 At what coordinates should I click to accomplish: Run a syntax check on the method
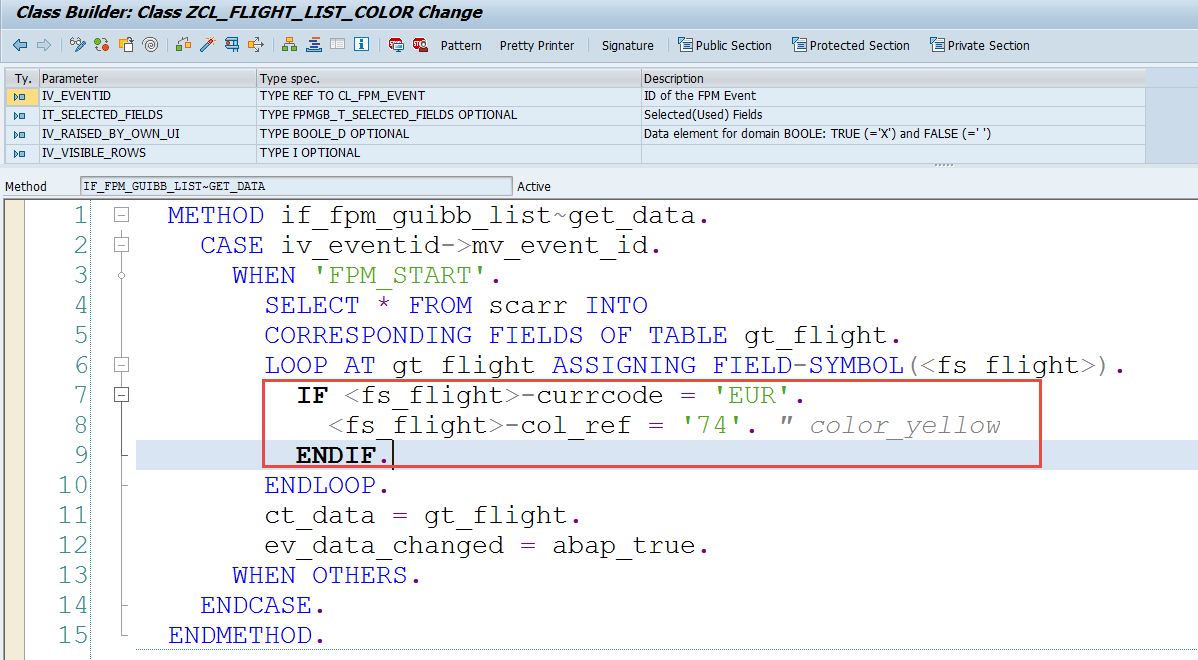184,44
